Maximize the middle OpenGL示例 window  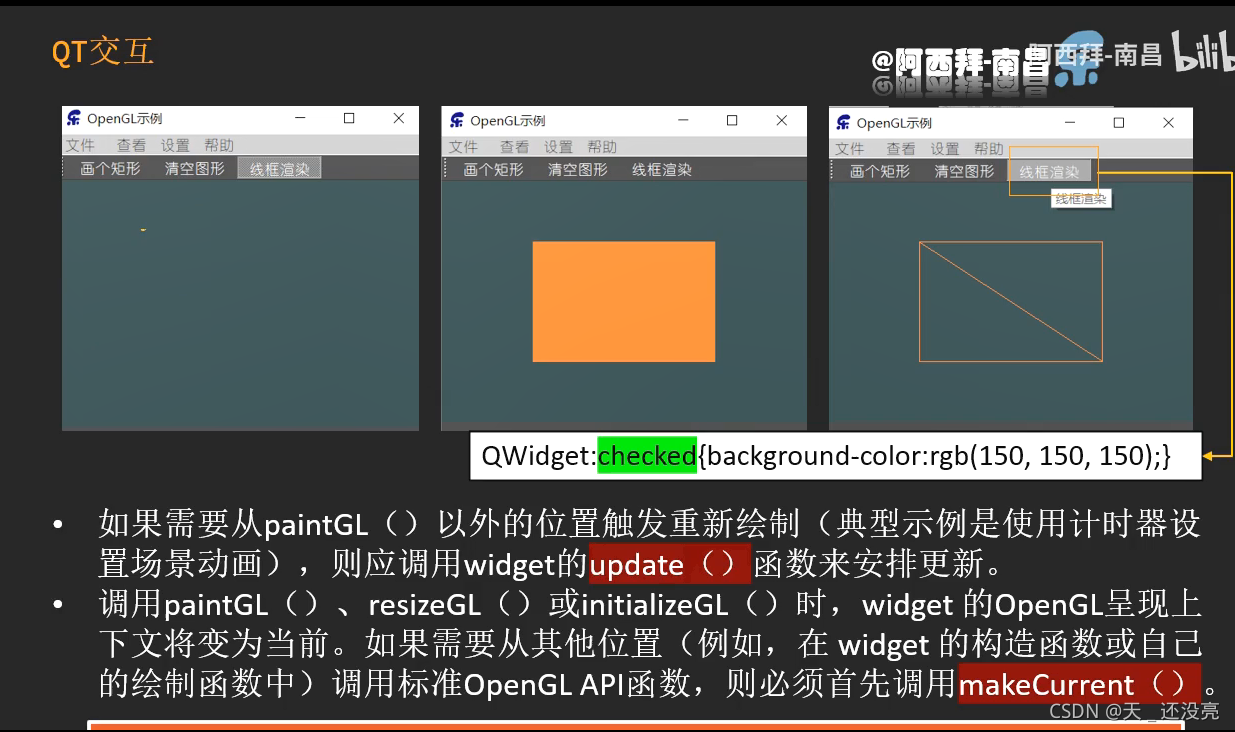tap(732, 120)
